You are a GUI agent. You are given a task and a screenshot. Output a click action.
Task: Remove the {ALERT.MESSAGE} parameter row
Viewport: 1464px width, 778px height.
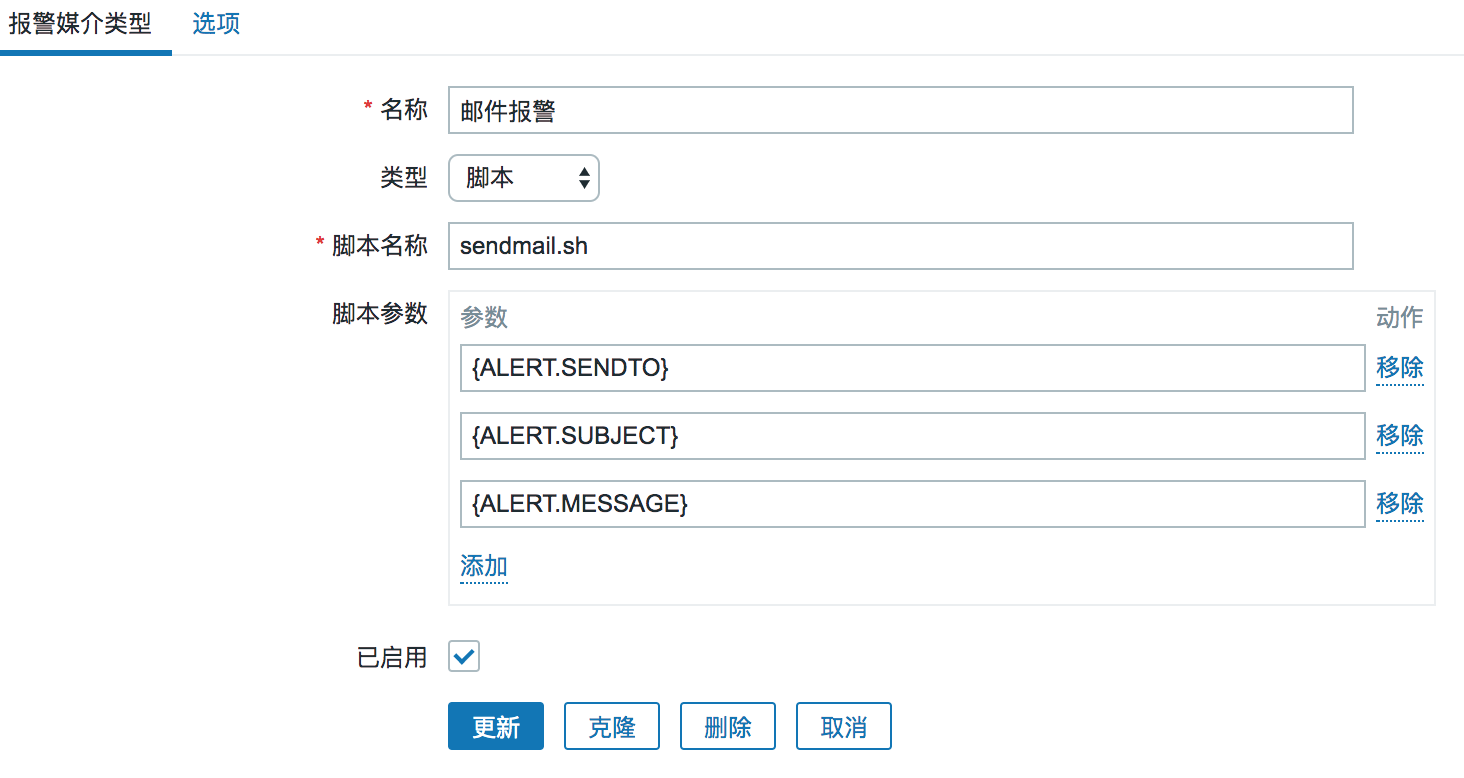pyautogui.click(x=1399, y=504)
